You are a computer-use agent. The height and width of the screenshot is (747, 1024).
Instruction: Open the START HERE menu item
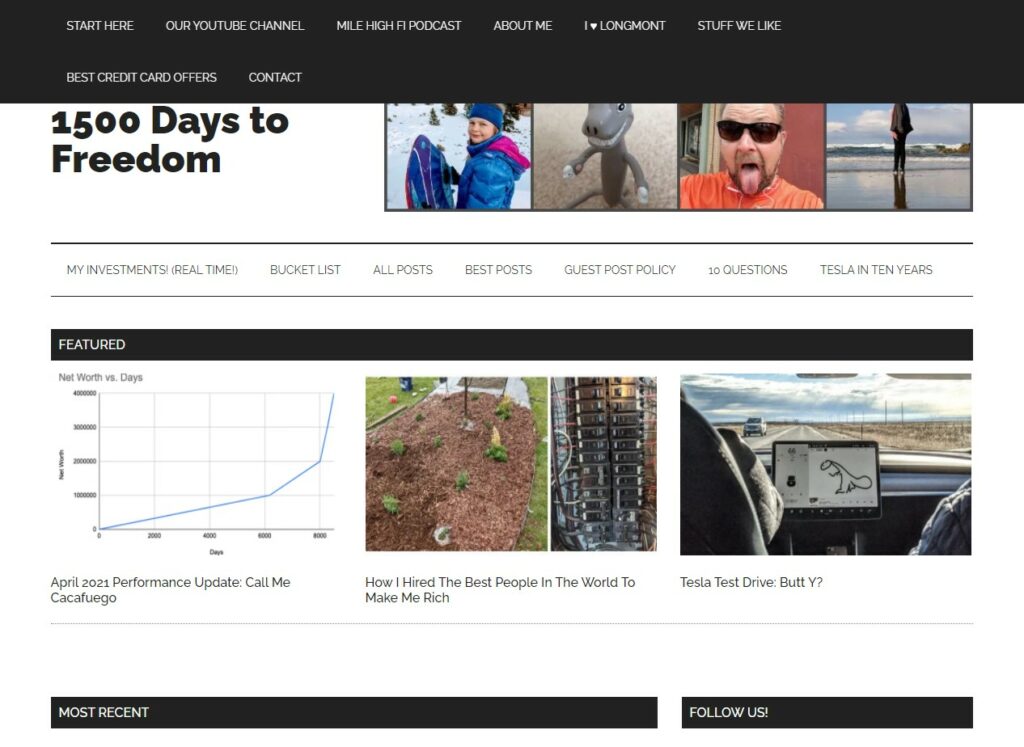[99, 25]
